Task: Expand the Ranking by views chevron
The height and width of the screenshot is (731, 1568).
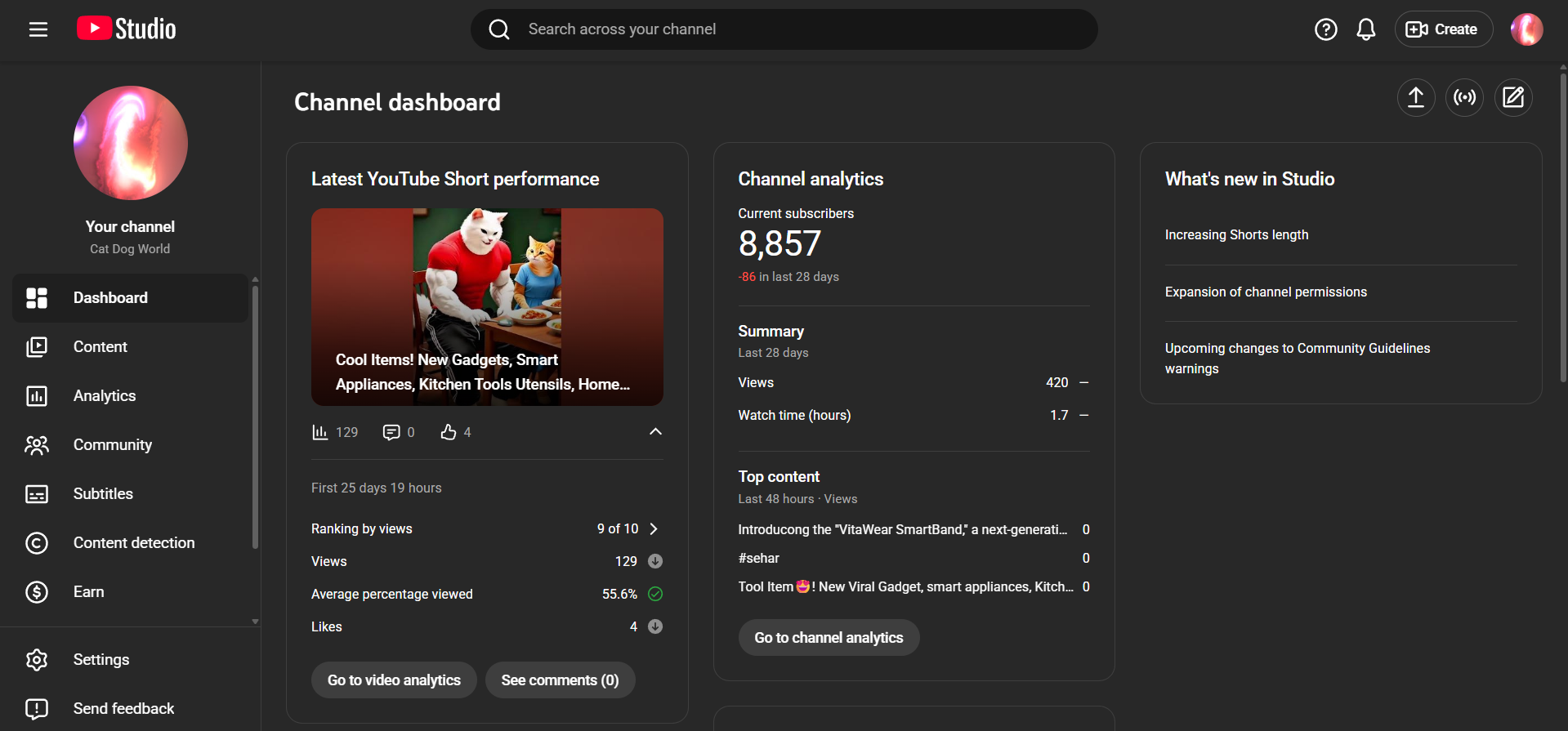Action: 654,528
